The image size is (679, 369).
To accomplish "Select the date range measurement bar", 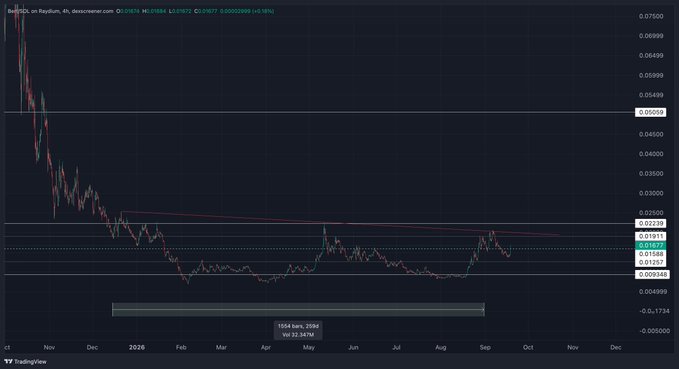I will pos(298,309).
